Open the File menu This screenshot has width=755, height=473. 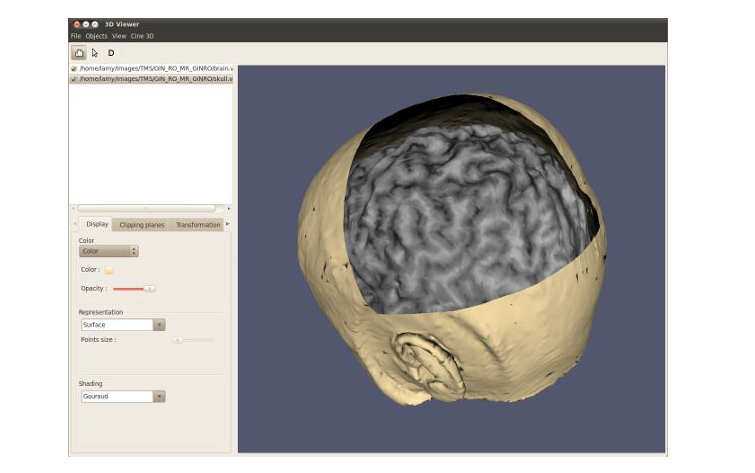pyautogui.click(x=75, y=36)
